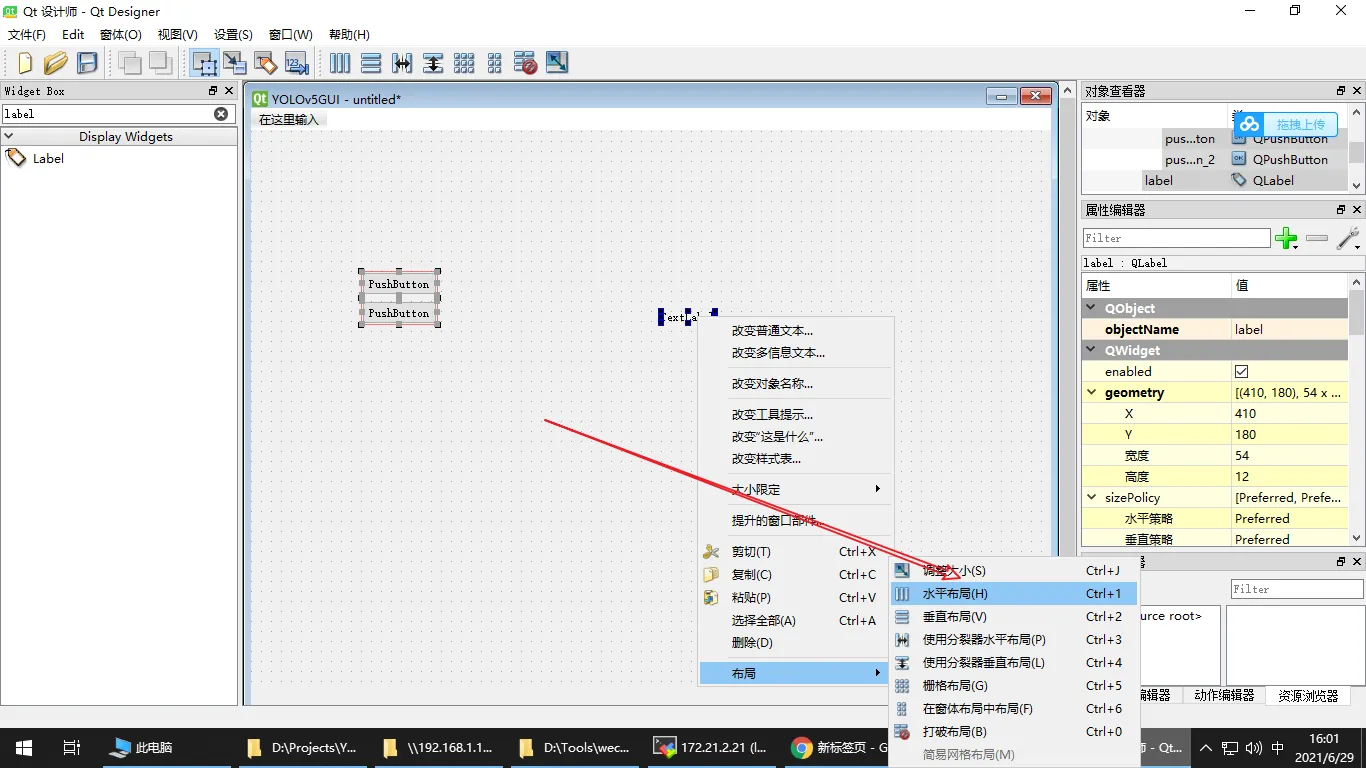Click the Save floppy disk toolbar icon
The height and width of the screenshot is (768, 1366).
pyautogui.click(x=87, y=63)
